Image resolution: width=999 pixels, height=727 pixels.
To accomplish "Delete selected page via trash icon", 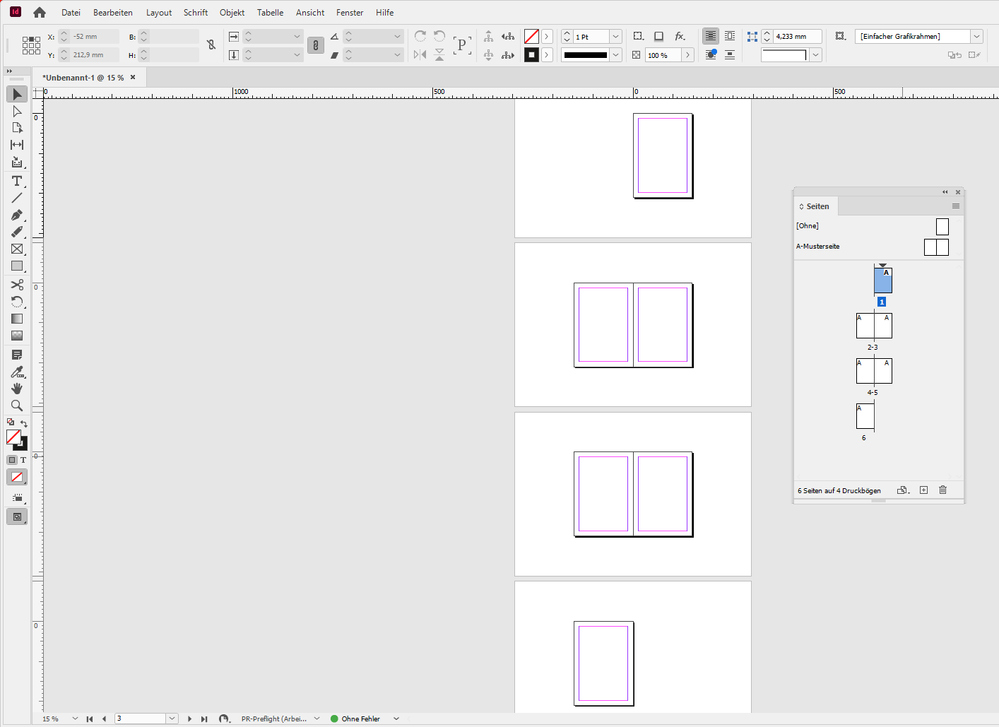I will click(942, 490).
